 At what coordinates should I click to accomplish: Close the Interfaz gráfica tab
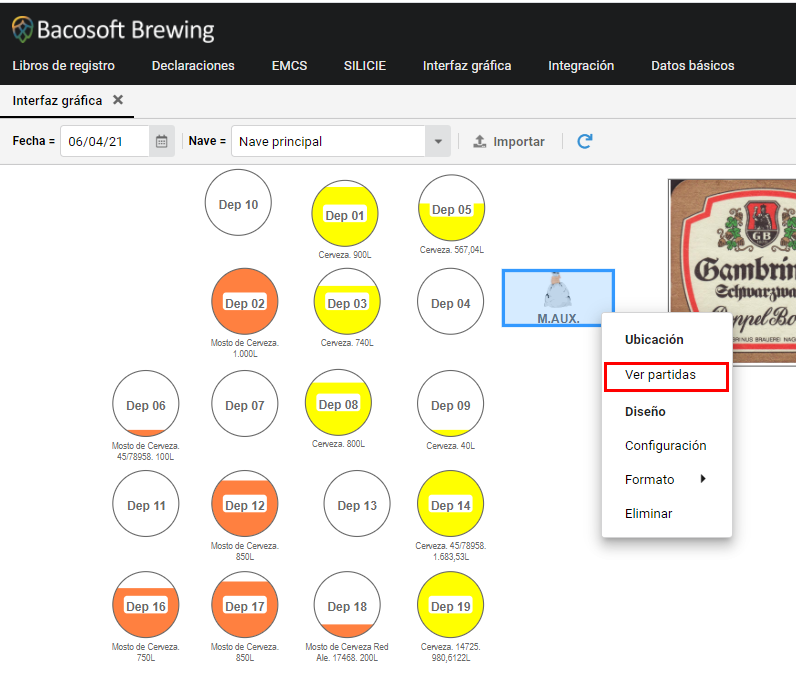click(118, 100)
